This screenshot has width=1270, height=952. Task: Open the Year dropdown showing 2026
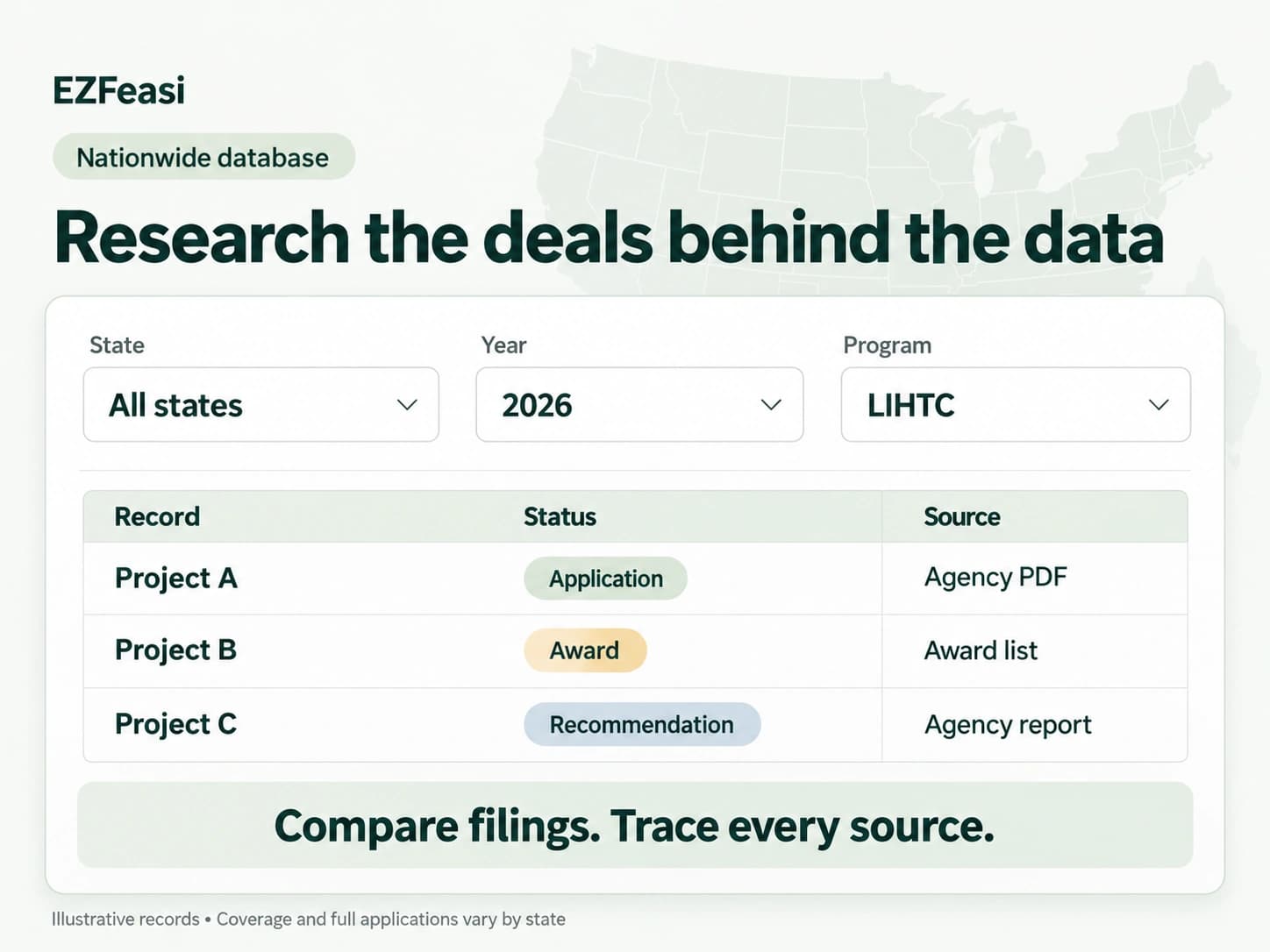[639, 404]
